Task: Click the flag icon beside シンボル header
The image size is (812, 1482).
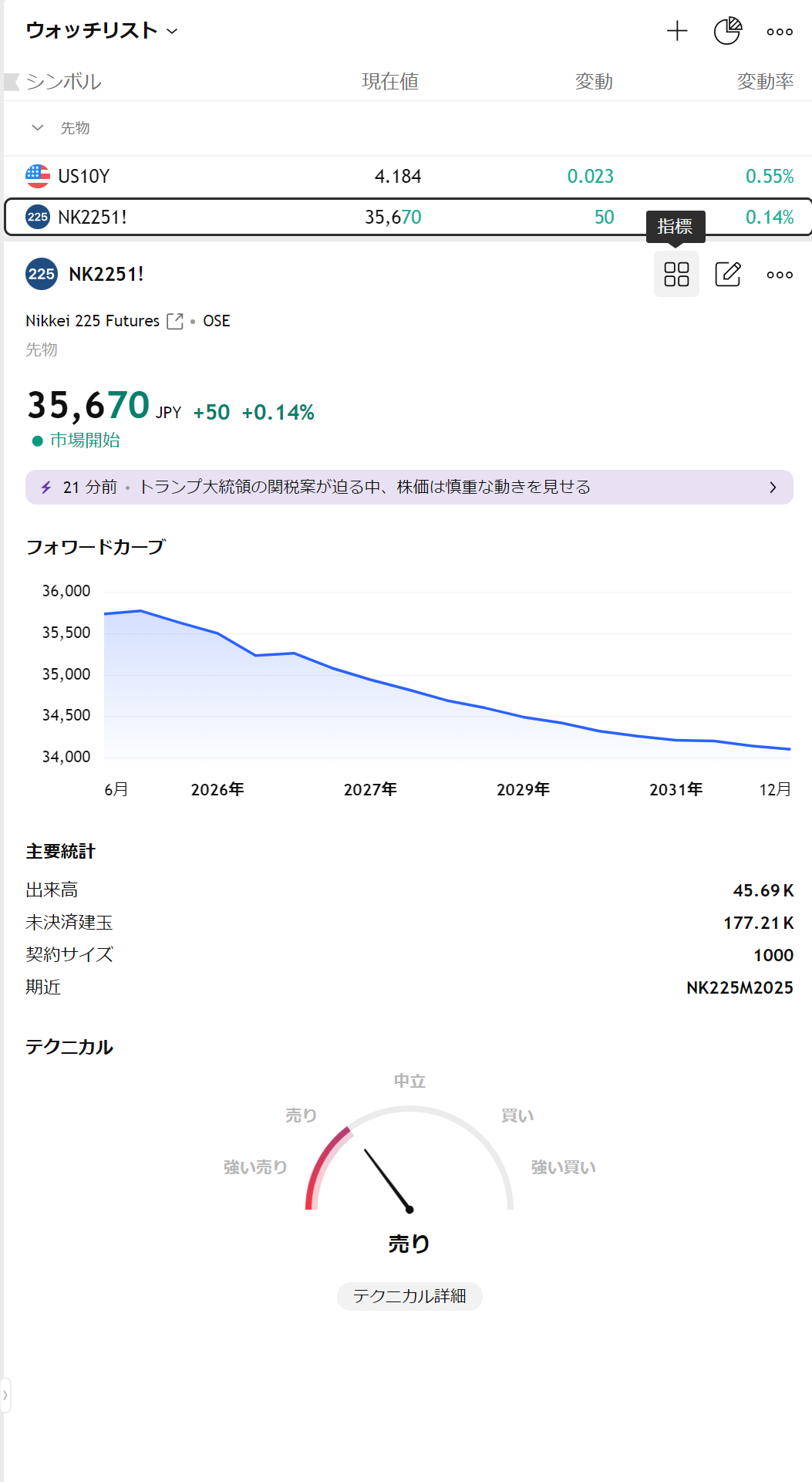Action: [12, 81]
